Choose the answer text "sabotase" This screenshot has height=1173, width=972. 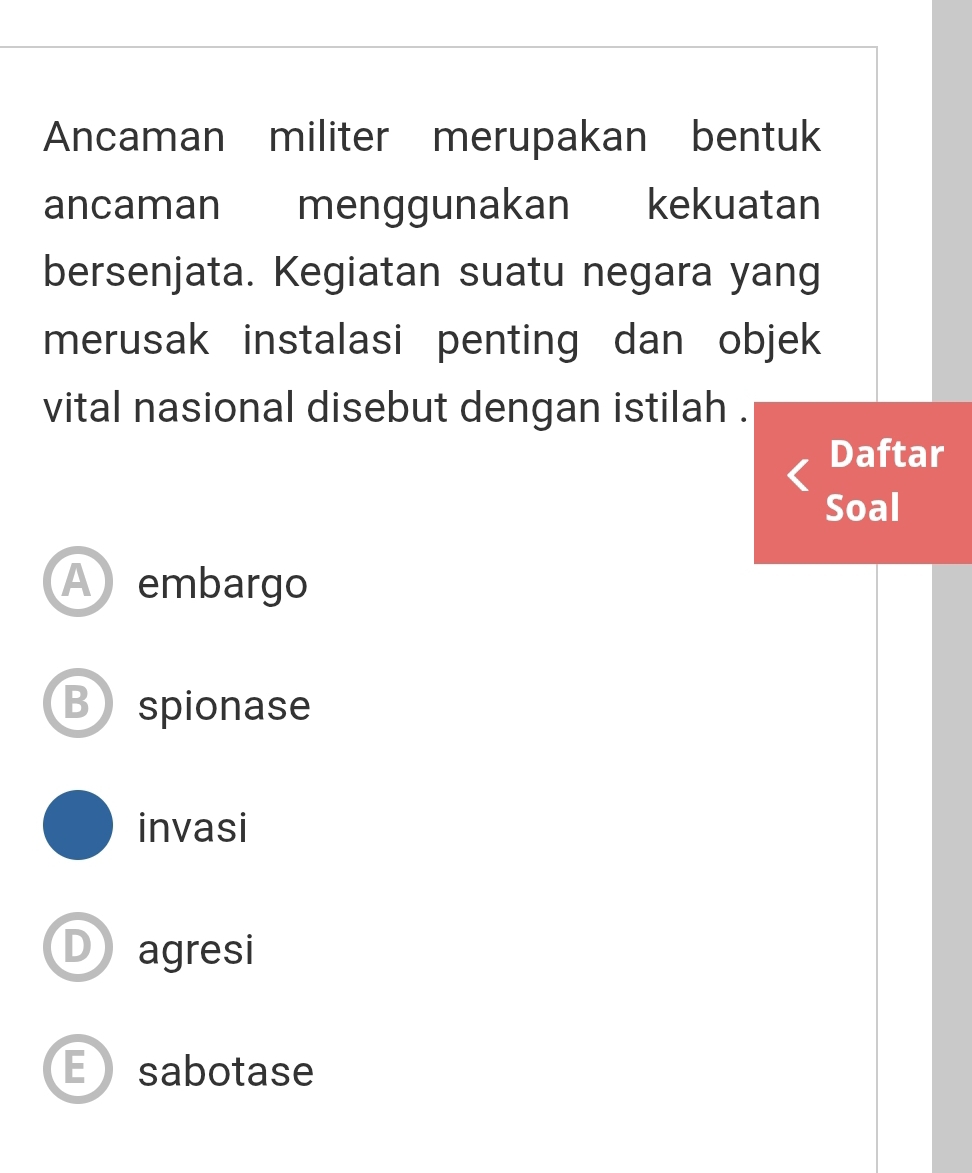click(x=226, y=1071)
